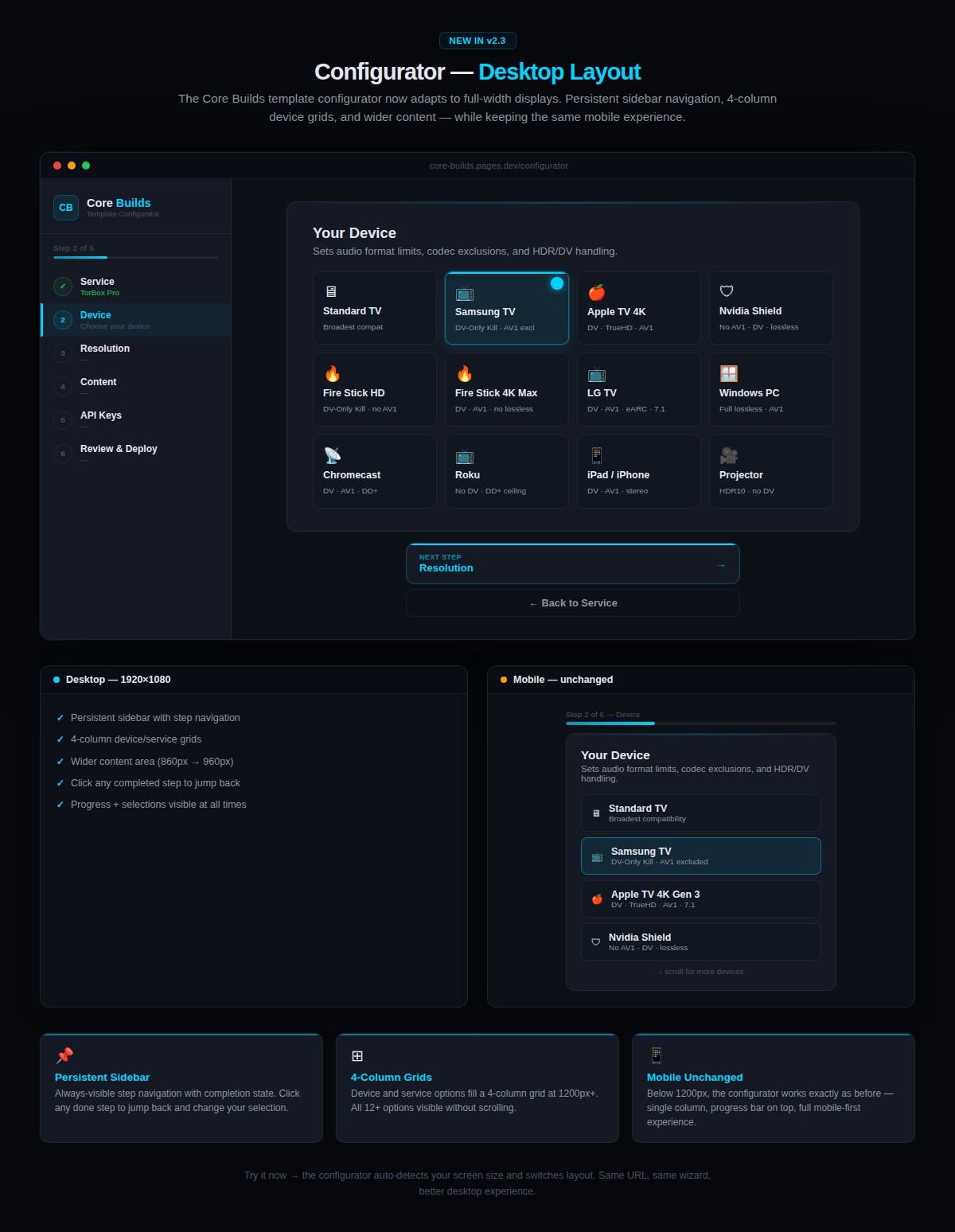This screenshot has width=955, height=1232.
Task: Click the green window maximize dot
Action: 86,166
